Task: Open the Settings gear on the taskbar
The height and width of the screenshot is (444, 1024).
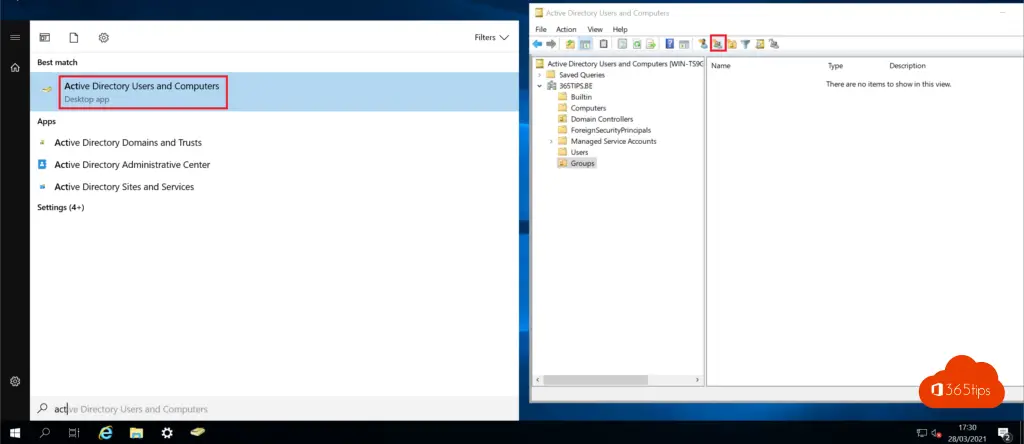Action: pyautogui.click(x=167, y=432)
